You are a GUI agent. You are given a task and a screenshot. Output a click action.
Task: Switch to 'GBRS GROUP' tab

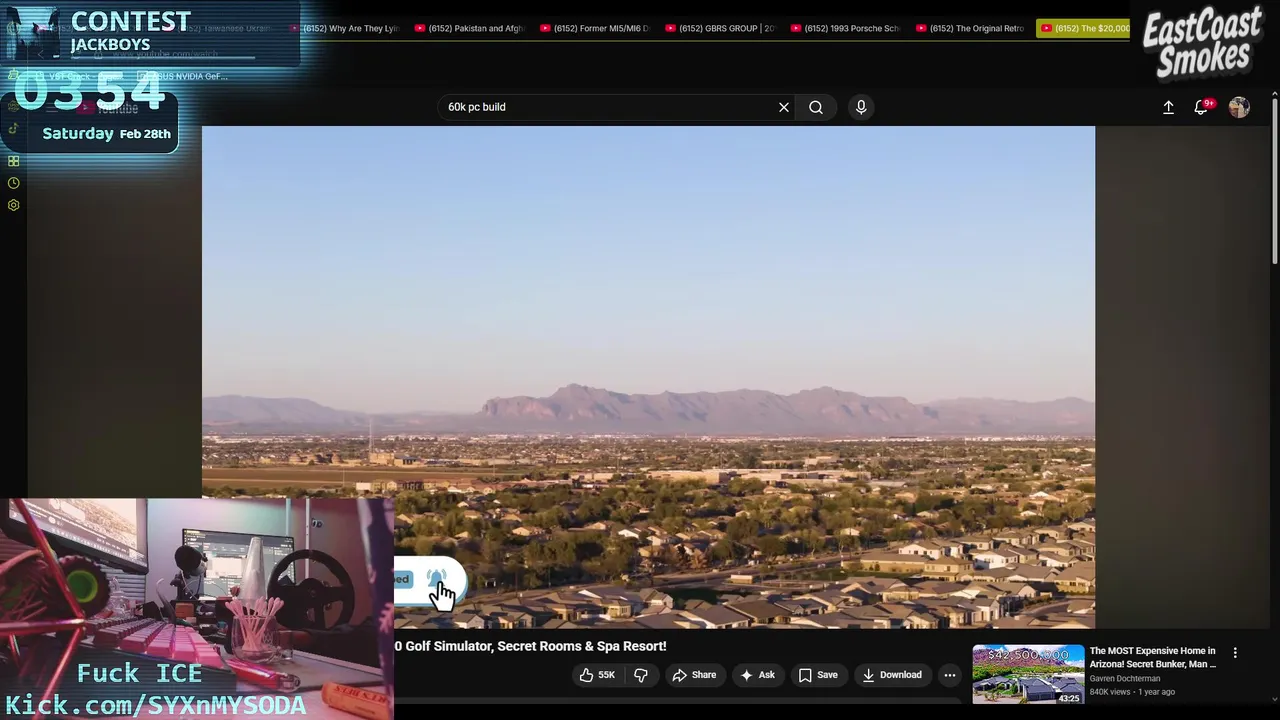[720, 28]
